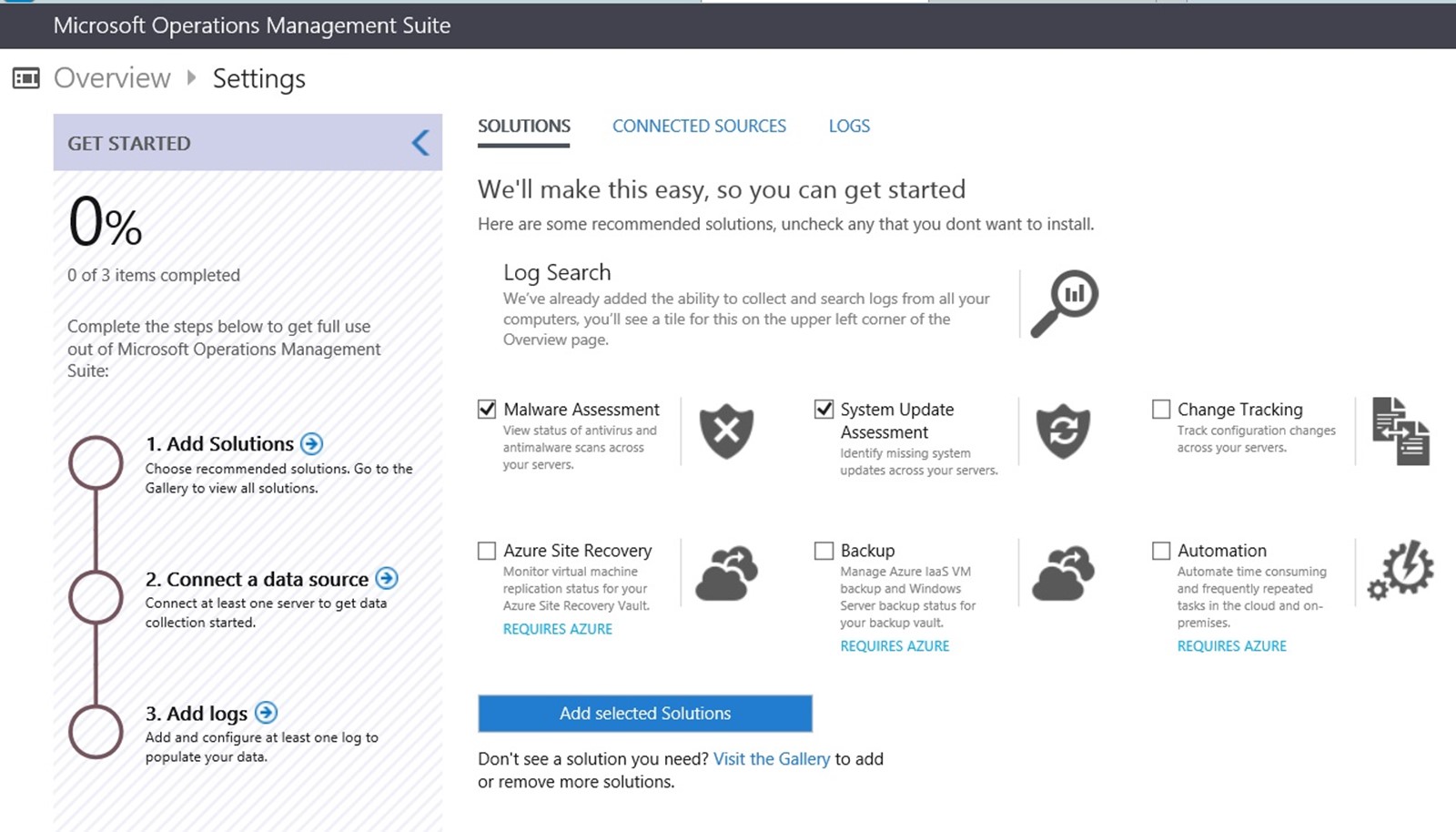
Task: Open the Logs tab
Action: click(x=849, y=127)
